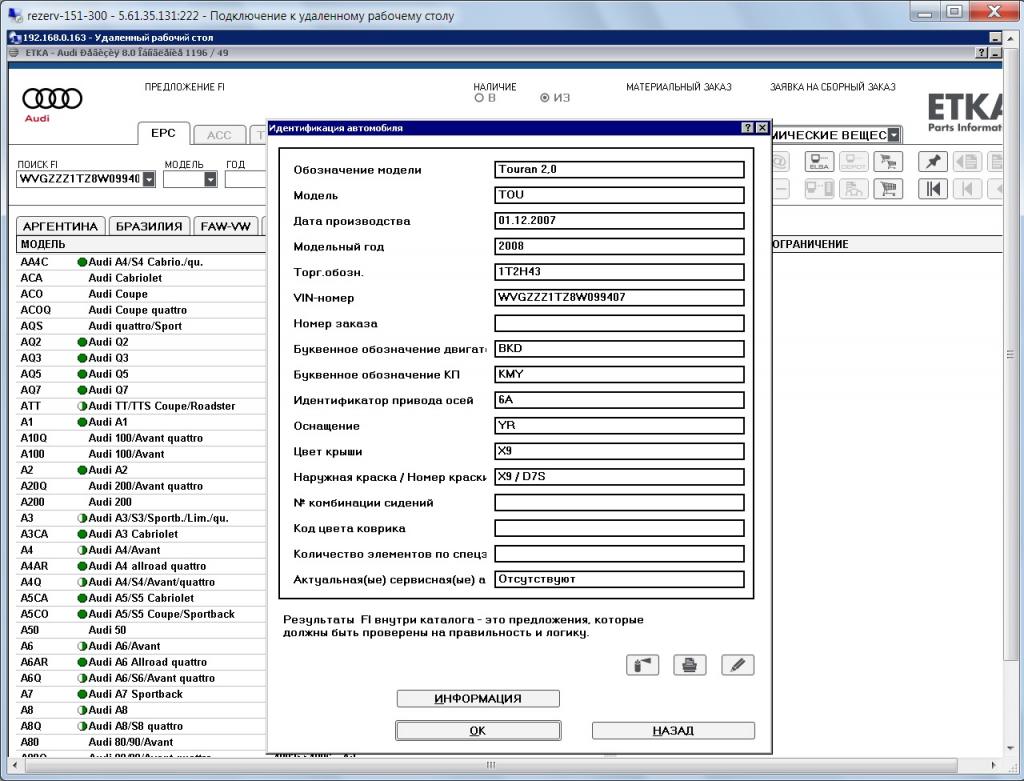Image resolution: width=1024 pixels, height=781 pixels.
Task: Close the vehicle identification dialog
Action: coord(761,128)
